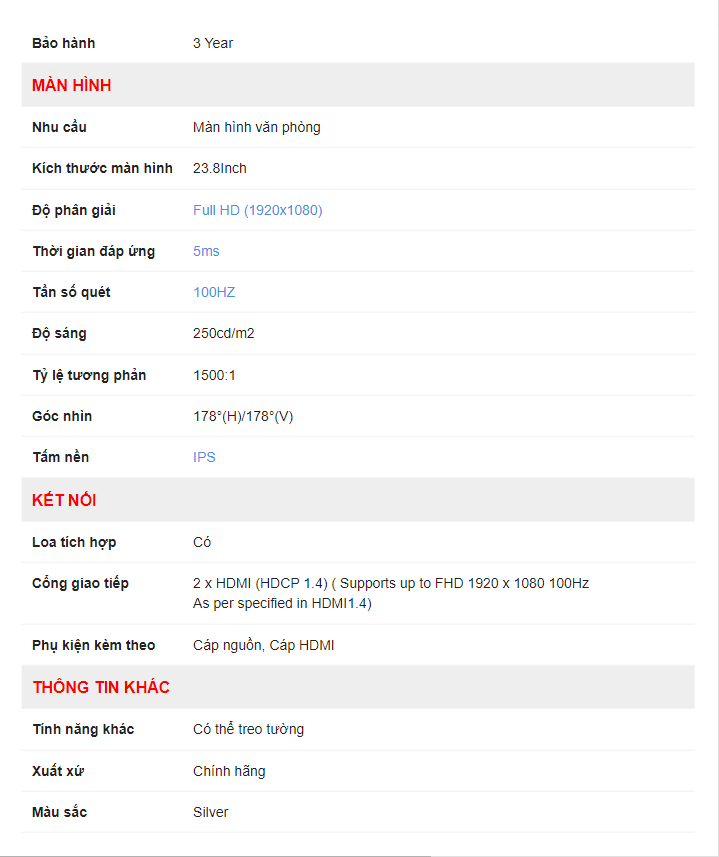Screen dimensions: 719x857
Task: Click the Độ phân giải label
Action: pyautogui.click(x=74, y=210)
